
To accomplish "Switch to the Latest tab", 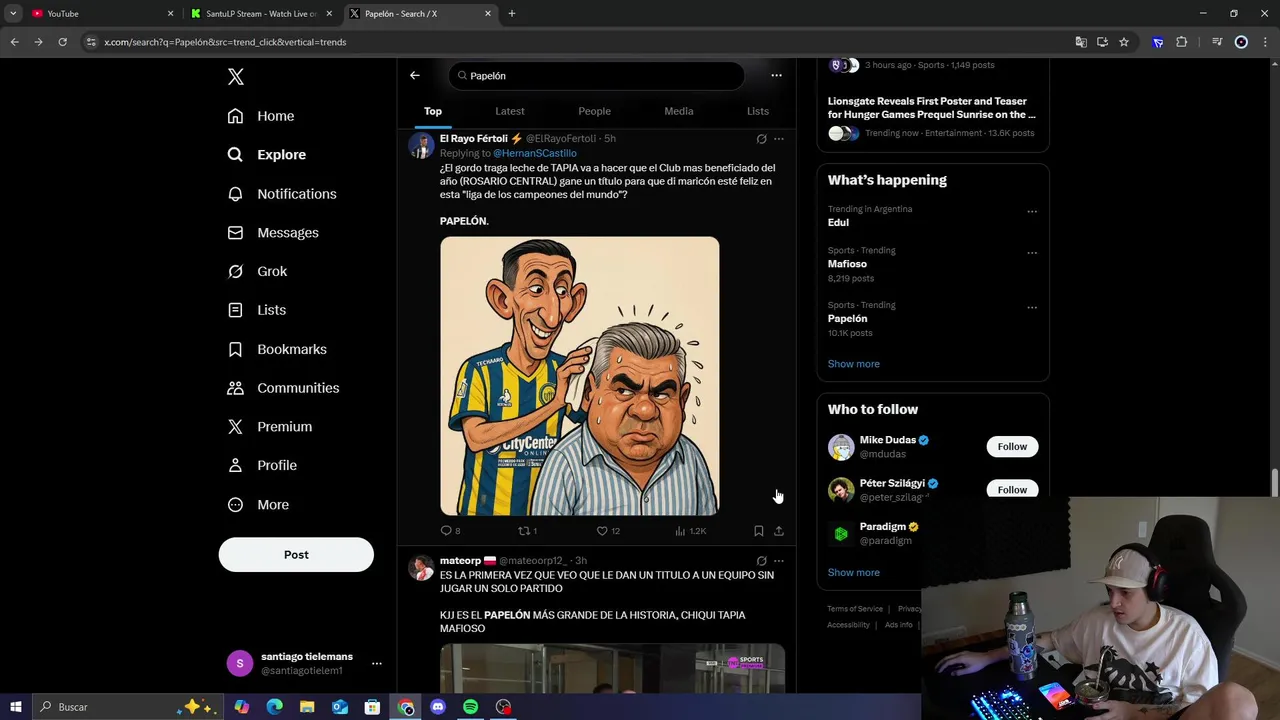I will click(x=510, y=111).
